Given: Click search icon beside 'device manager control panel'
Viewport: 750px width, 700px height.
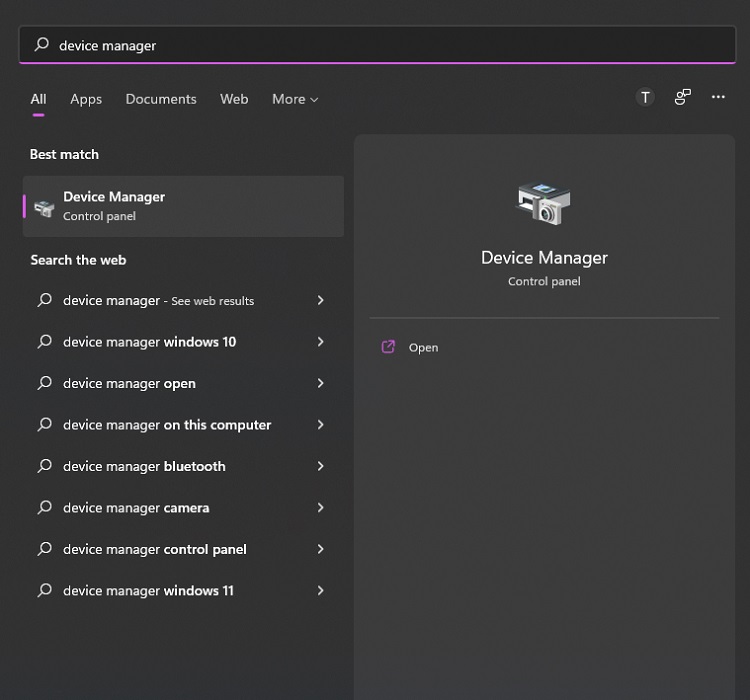Looking at the screenshot, I should coord(44,549).
